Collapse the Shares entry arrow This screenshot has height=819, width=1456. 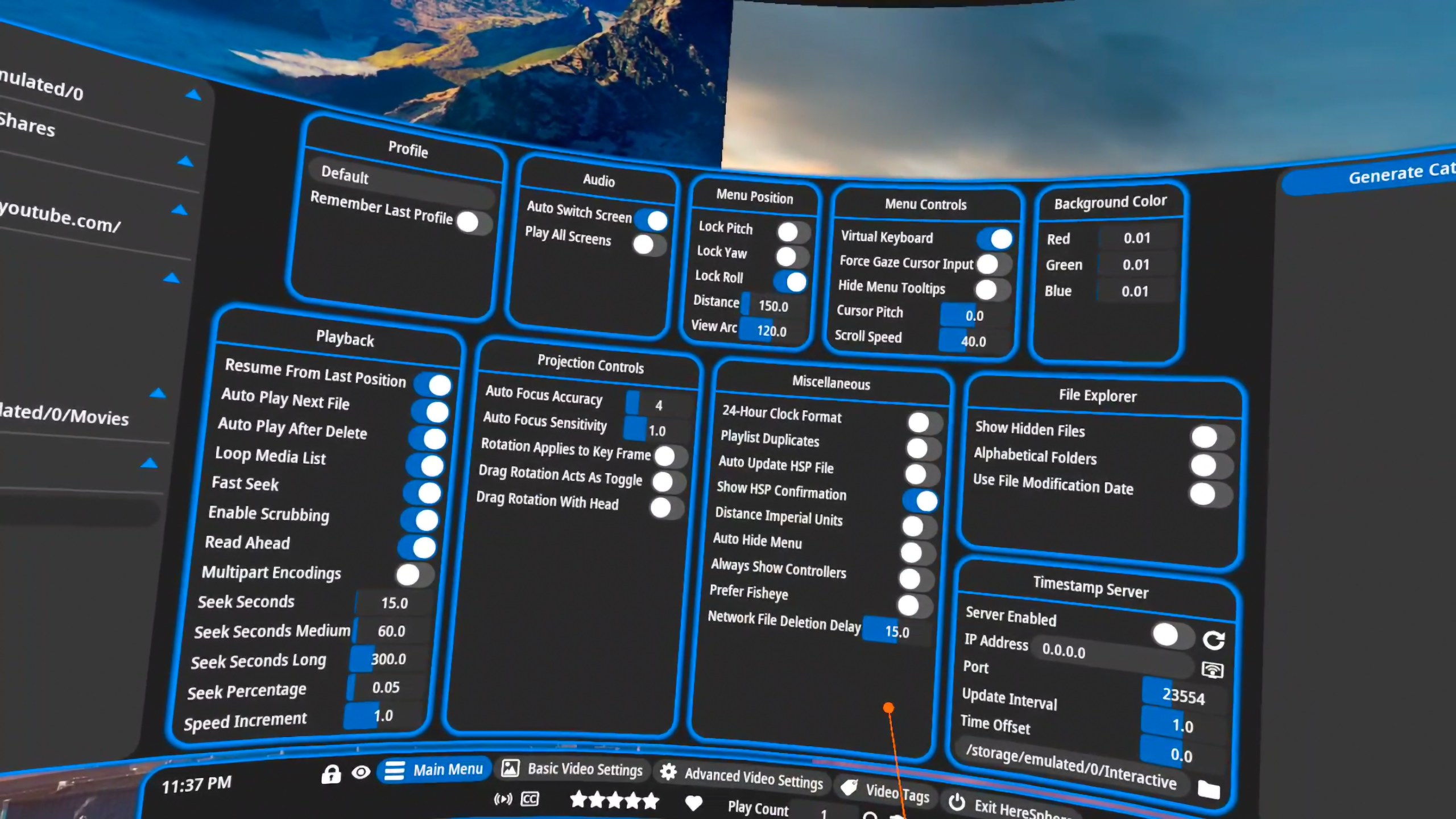185,162
